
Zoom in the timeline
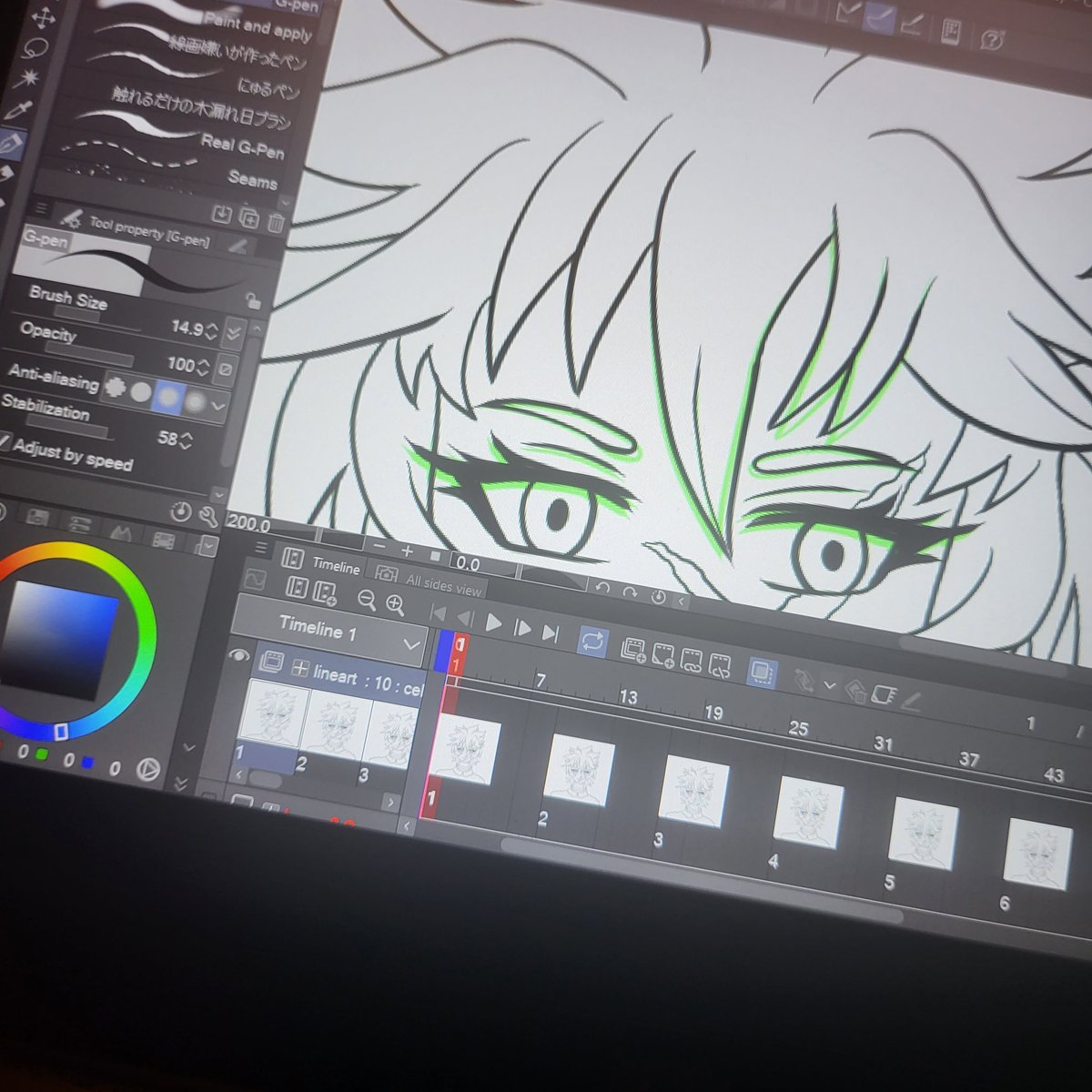[x=394, y=603]
